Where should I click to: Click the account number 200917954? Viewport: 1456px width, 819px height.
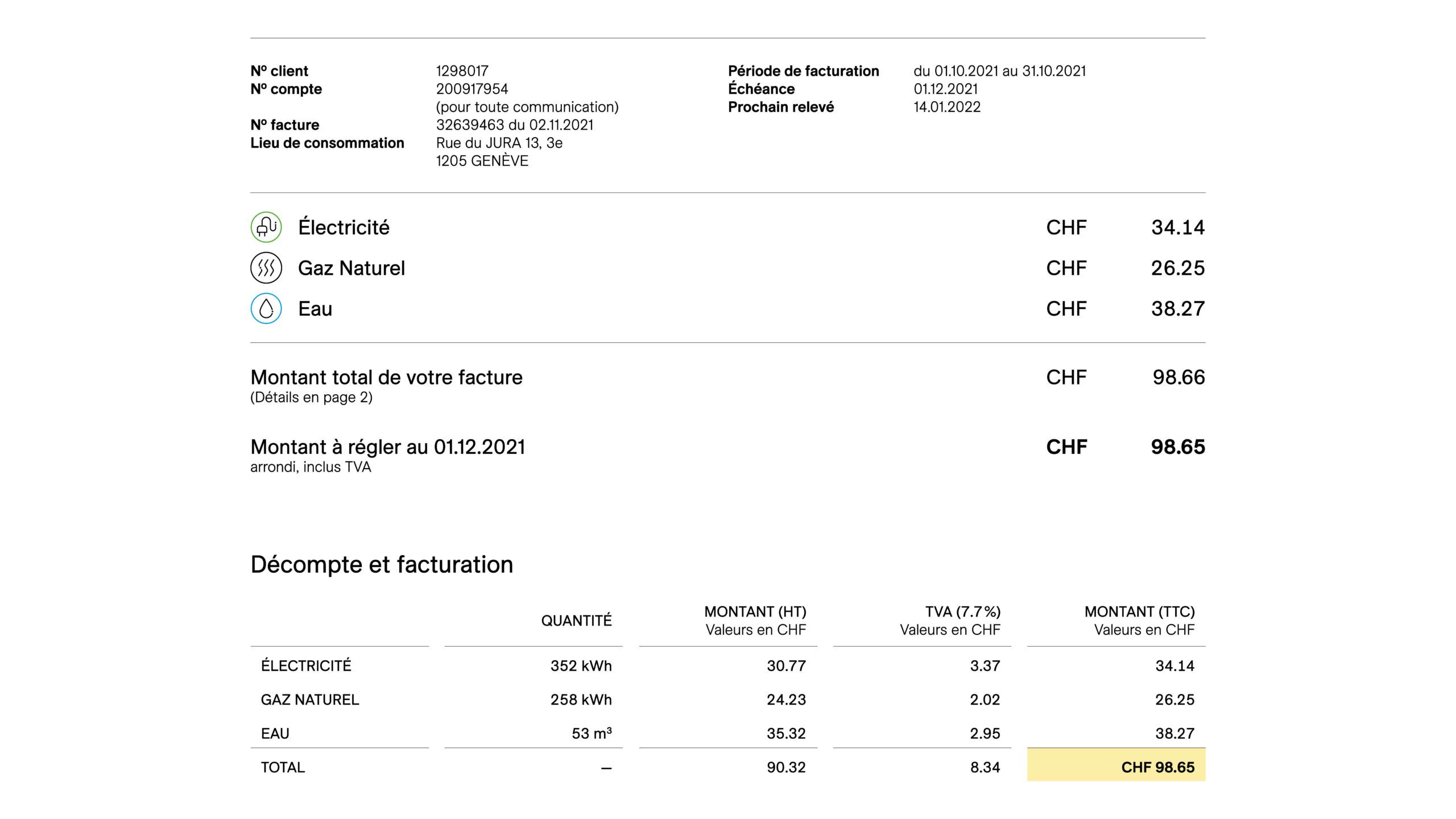pyautogui.click(x=471, y=89)
